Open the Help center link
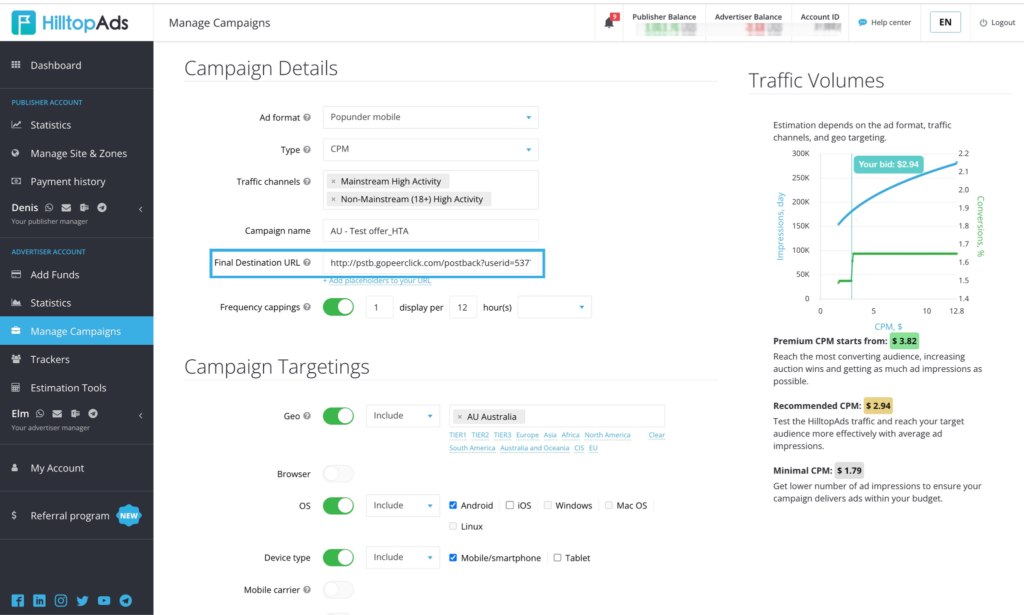The height and width of the screenshot is (615, 1024). [884, 22]
